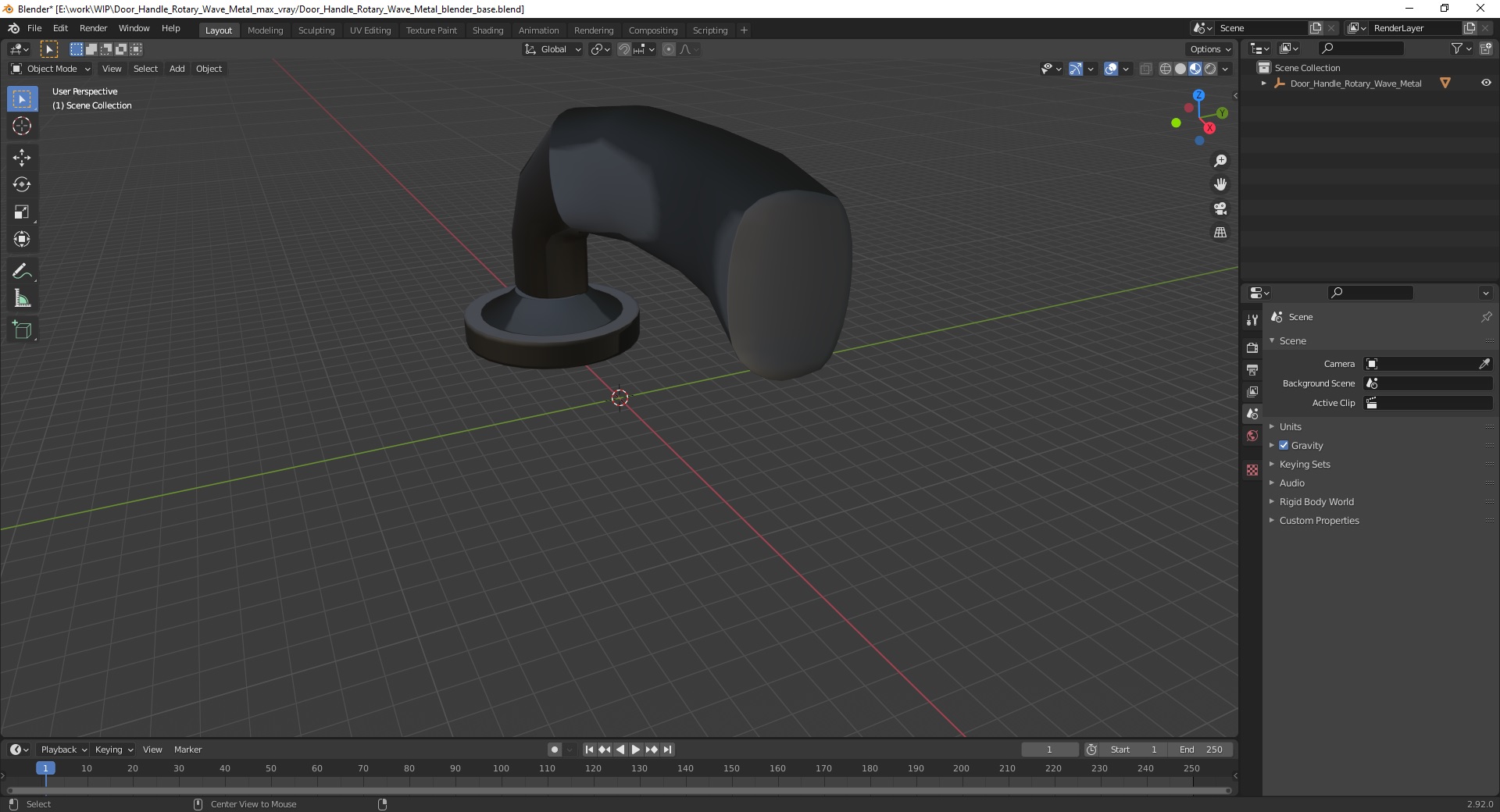1500x812 pixels.
Task: Switch to the Shading workspace tab
Action: pyautogui.click(x=487, y=30)
